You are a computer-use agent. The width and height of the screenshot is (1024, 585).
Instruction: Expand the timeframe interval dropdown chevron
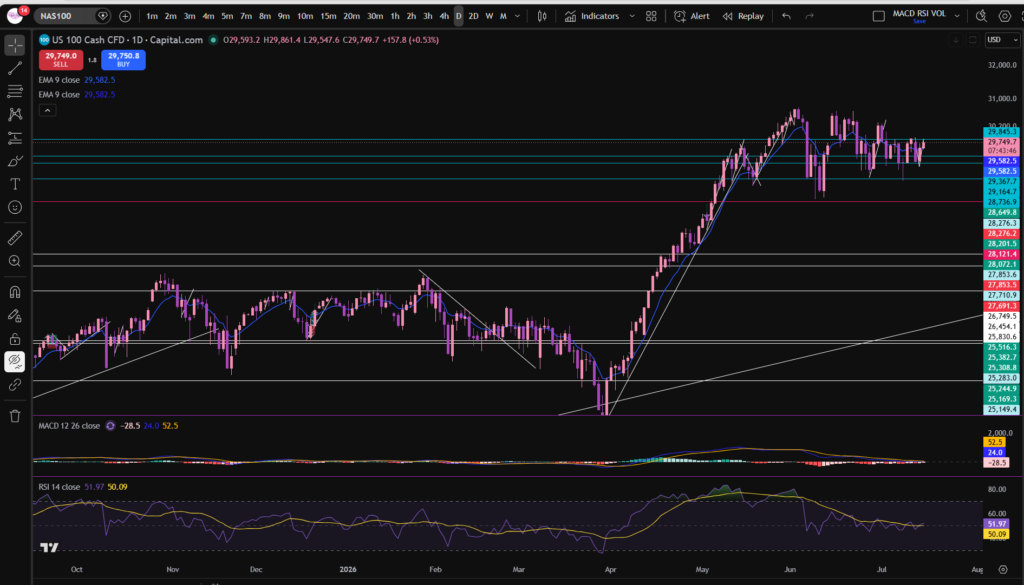[x=517, y=16]
